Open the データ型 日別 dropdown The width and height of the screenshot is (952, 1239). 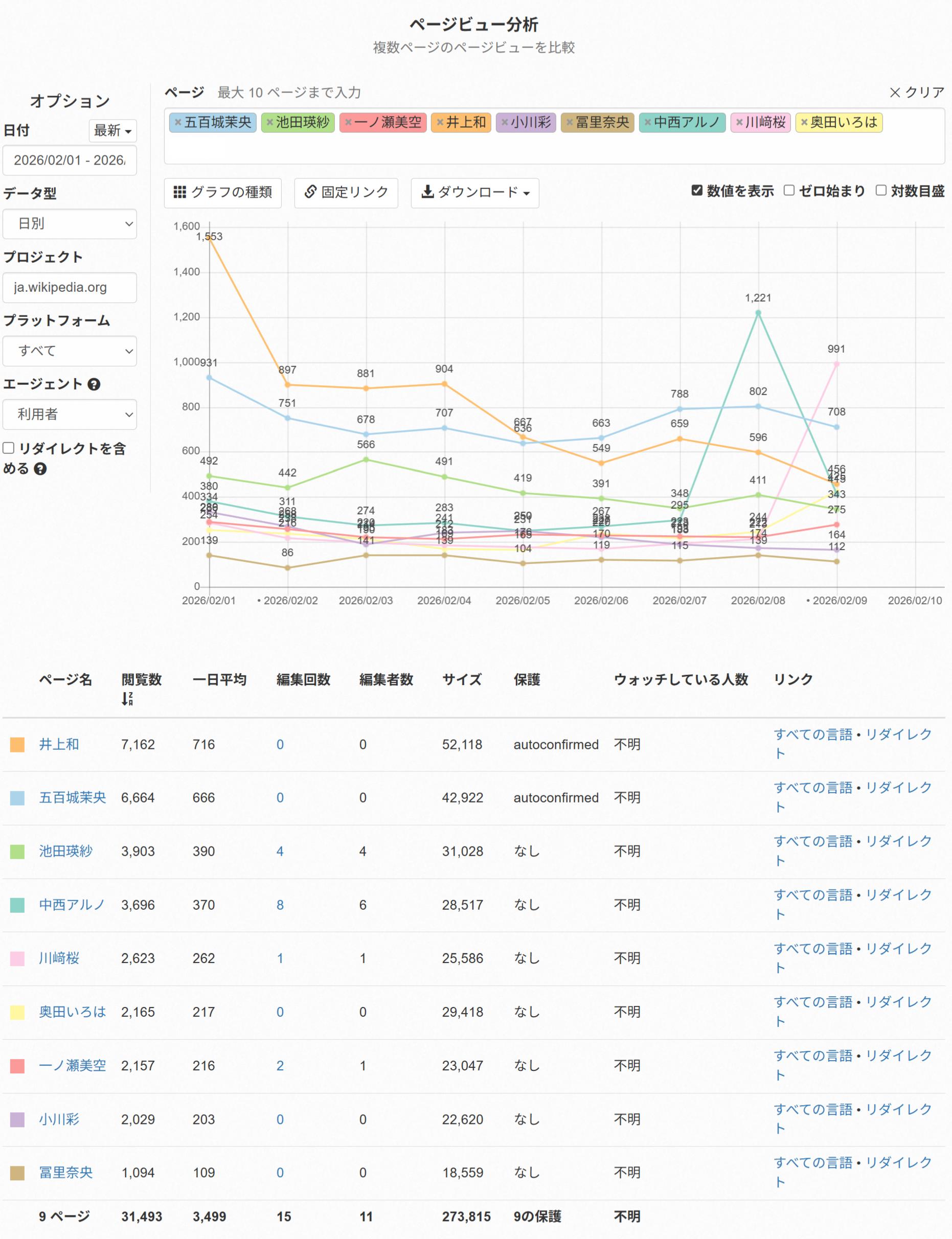tap(70, 224)
